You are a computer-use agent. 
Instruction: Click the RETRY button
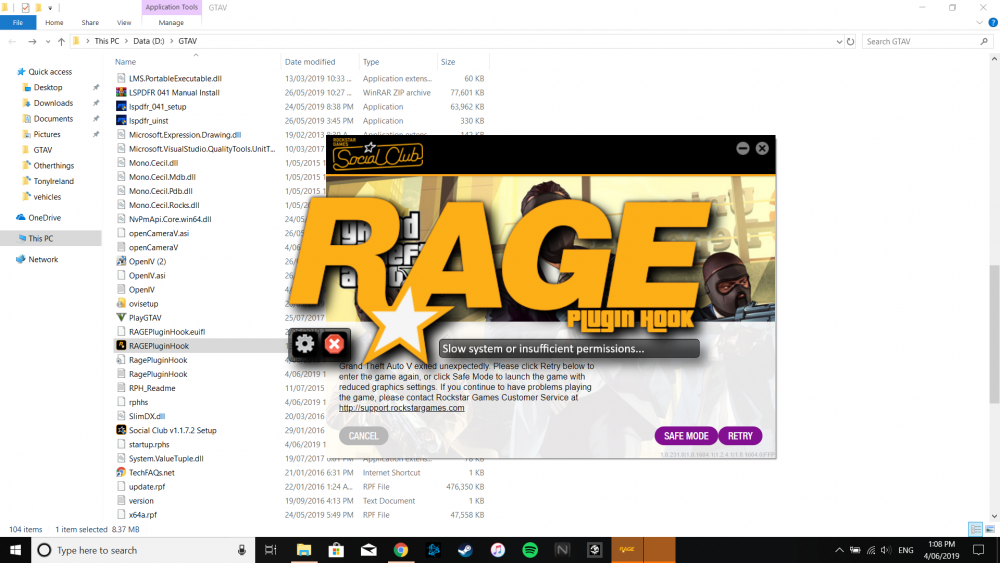point(740,435)
